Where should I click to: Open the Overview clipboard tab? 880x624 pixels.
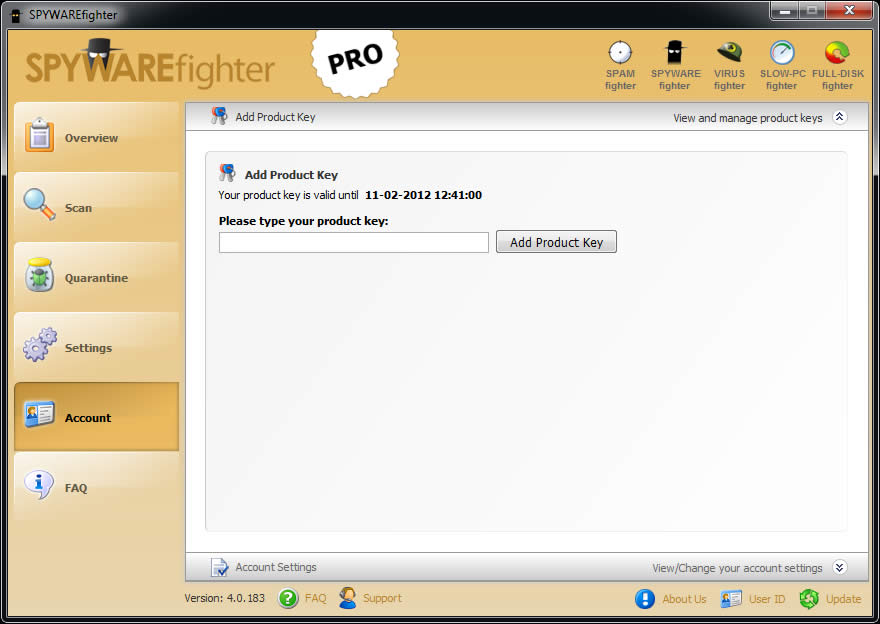tap(97, 137)
